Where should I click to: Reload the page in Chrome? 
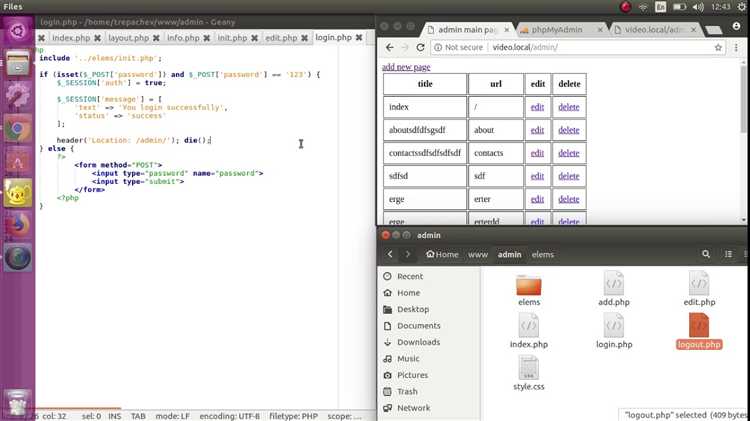[420, 47]
